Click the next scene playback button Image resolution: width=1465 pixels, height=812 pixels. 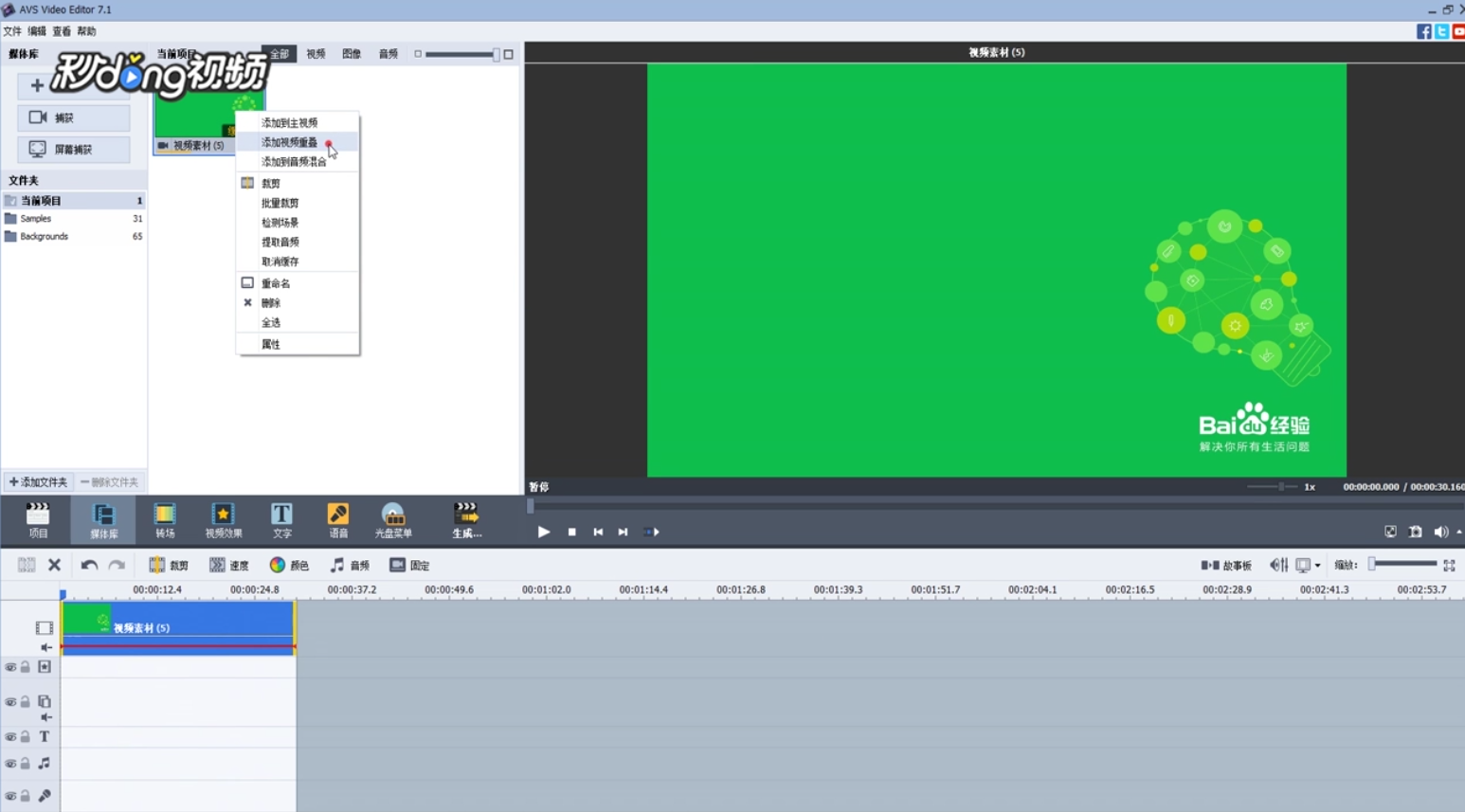[x=652, y=532]
